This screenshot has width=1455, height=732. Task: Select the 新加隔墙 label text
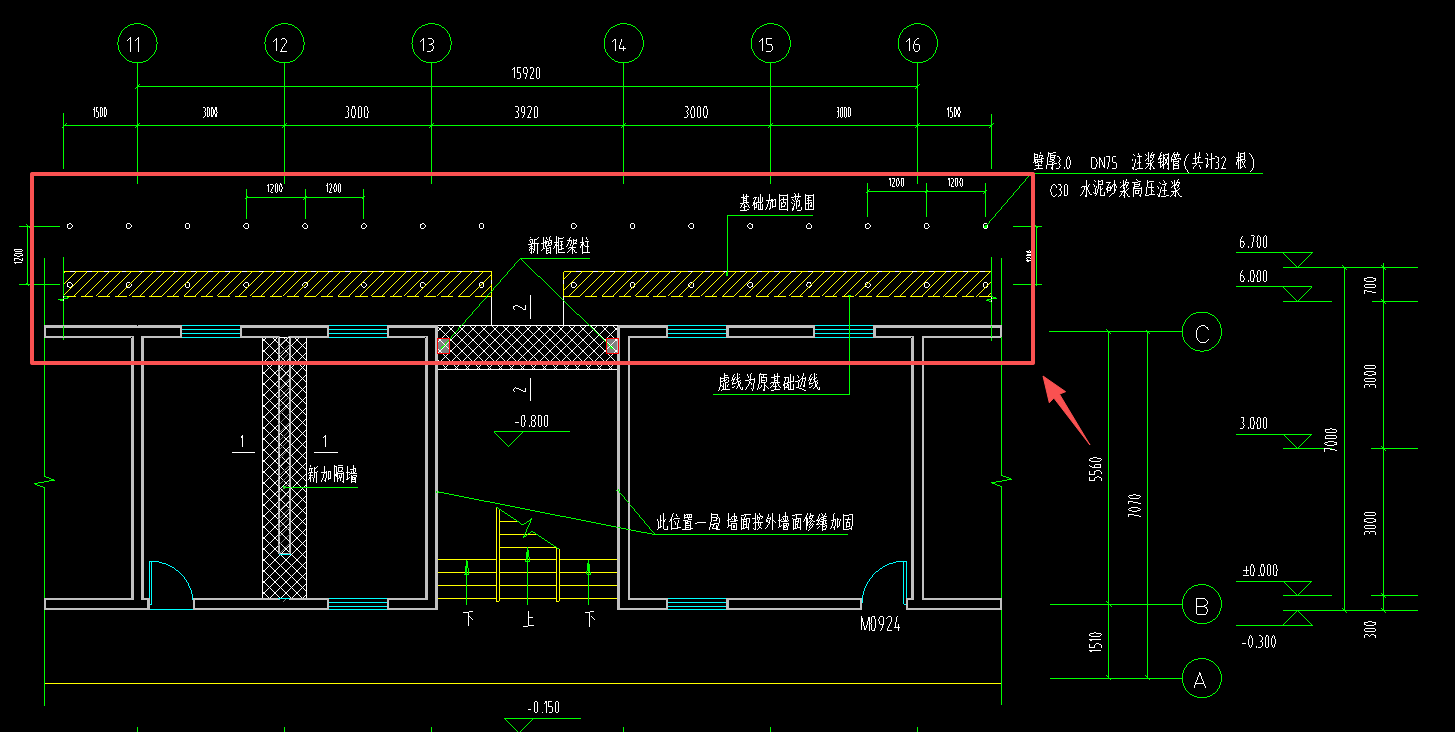point(332,477)
